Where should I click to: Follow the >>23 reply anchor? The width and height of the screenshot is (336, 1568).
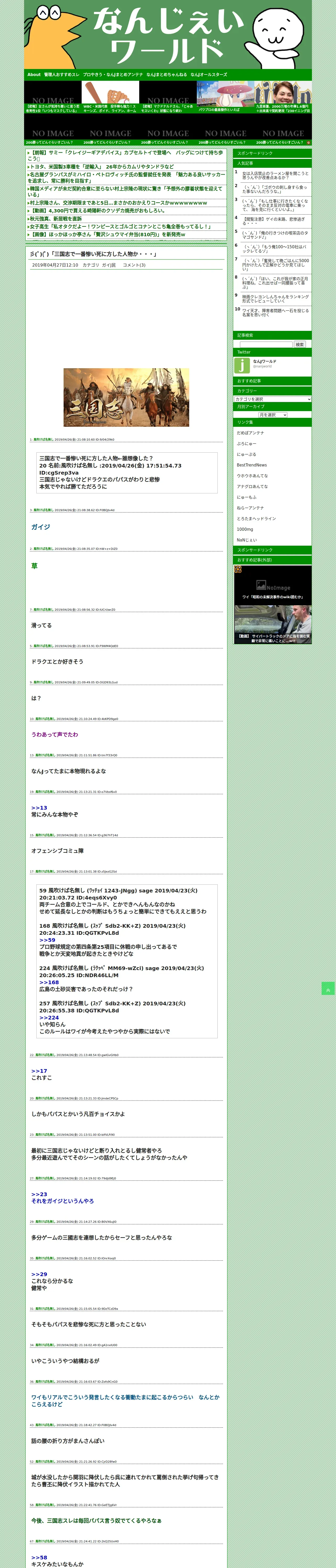pyautogui.click(x=39, y=1194)
